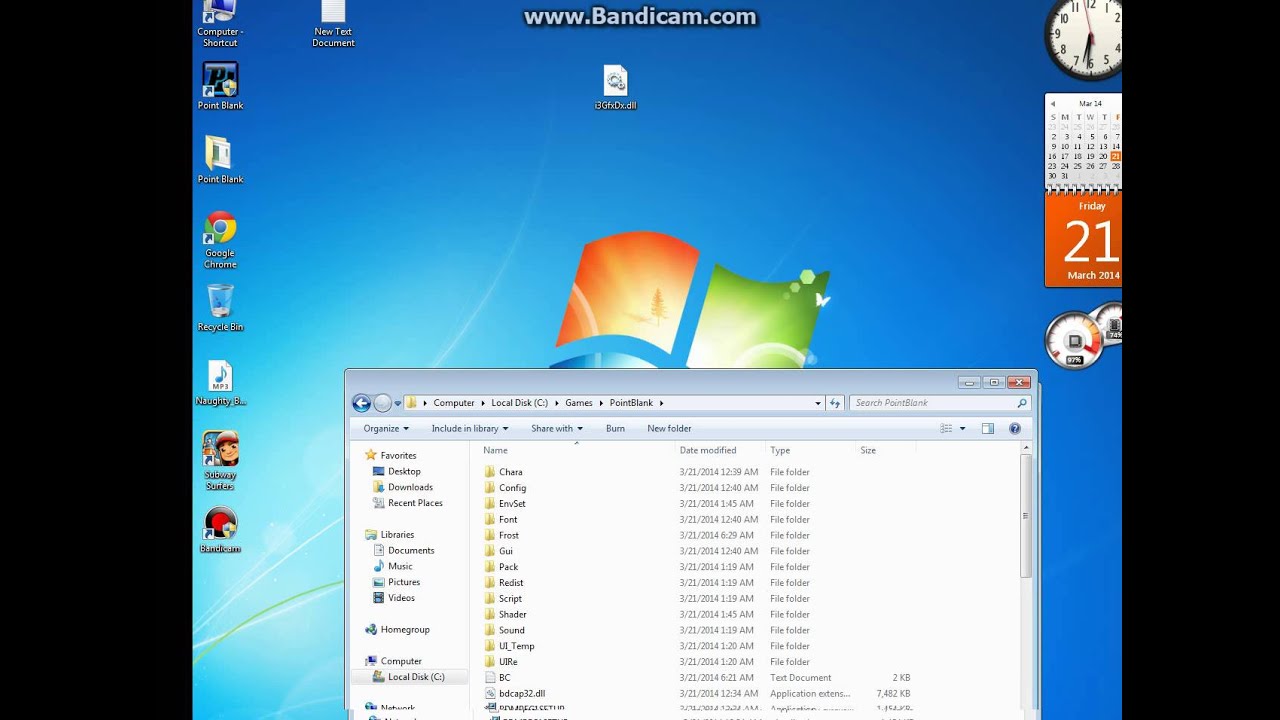
Task: Open the New Text Document desktop icon
Action: [x=333, y=23]
